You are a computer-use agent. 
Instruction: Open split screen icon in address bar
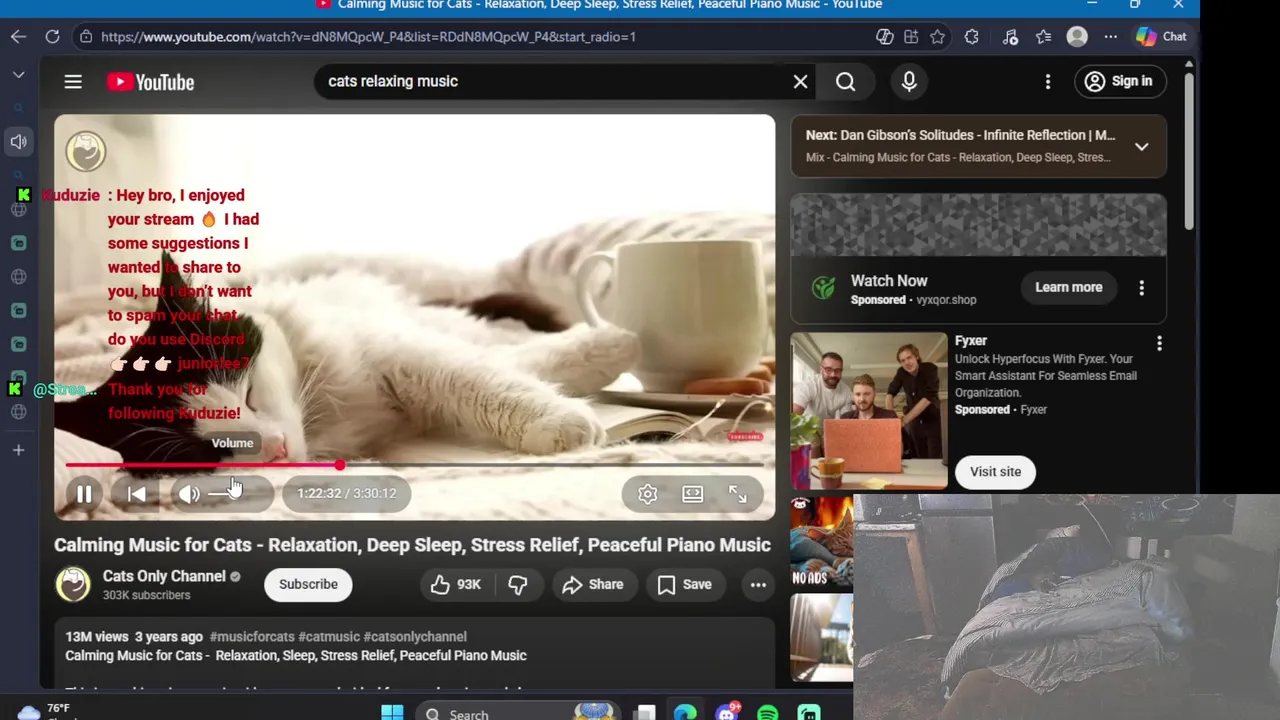coord(911,37)
